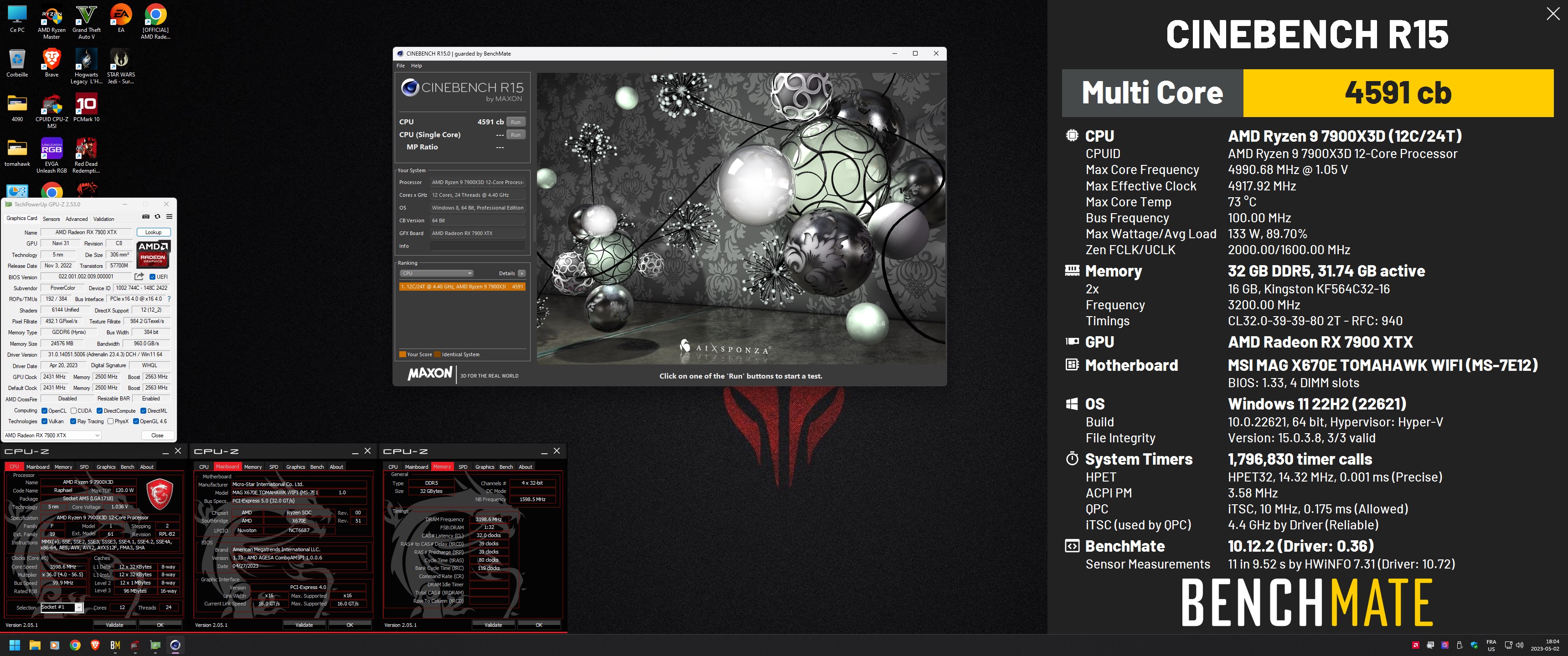Select the 12C/24T 7900X3D ranking entry
The height and width of the screenshot is (656, 1568).
click(x=462, y=287)
